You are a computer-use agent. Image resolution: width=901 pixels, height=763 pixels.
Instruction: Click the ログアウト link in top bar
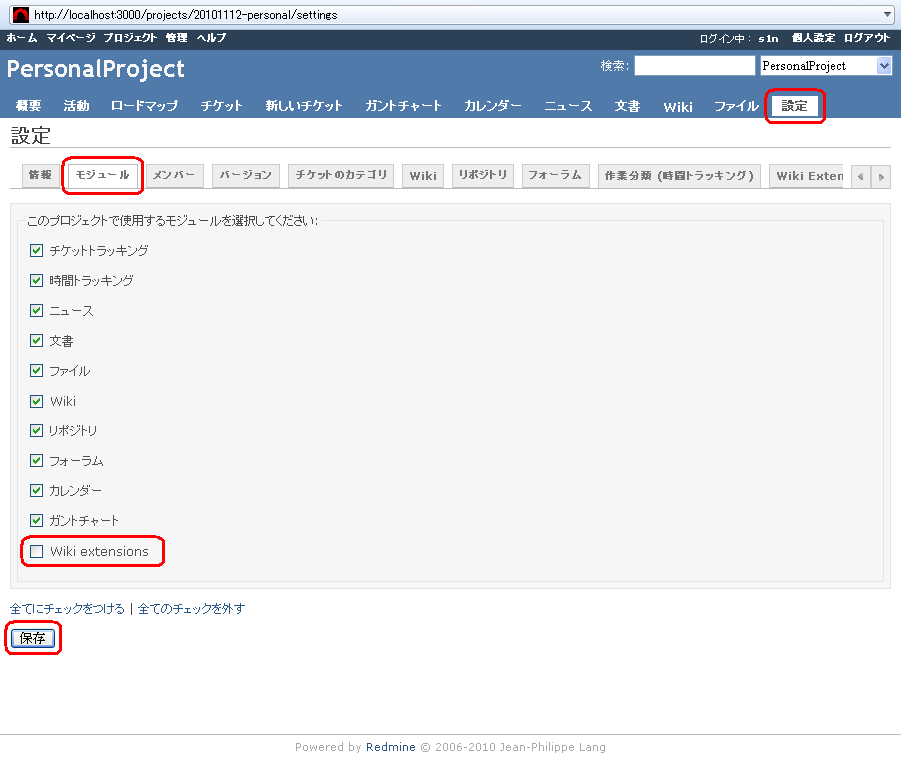866,38
